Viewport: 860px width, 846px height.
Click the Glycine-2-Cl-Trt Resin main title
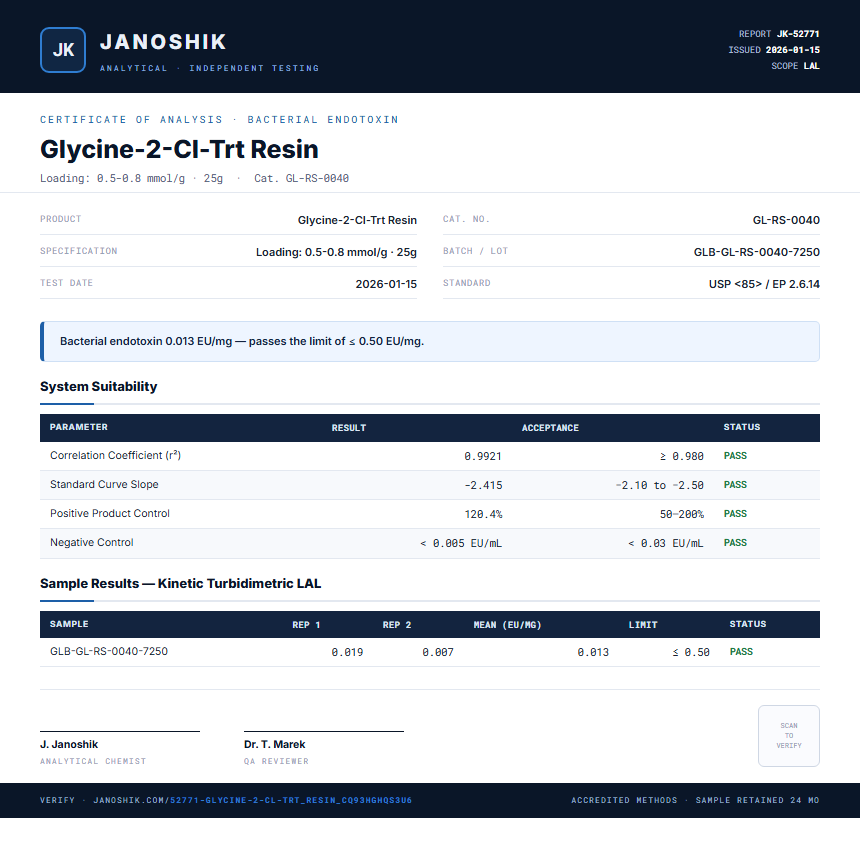pyautogui.click(x=179, y=149)
